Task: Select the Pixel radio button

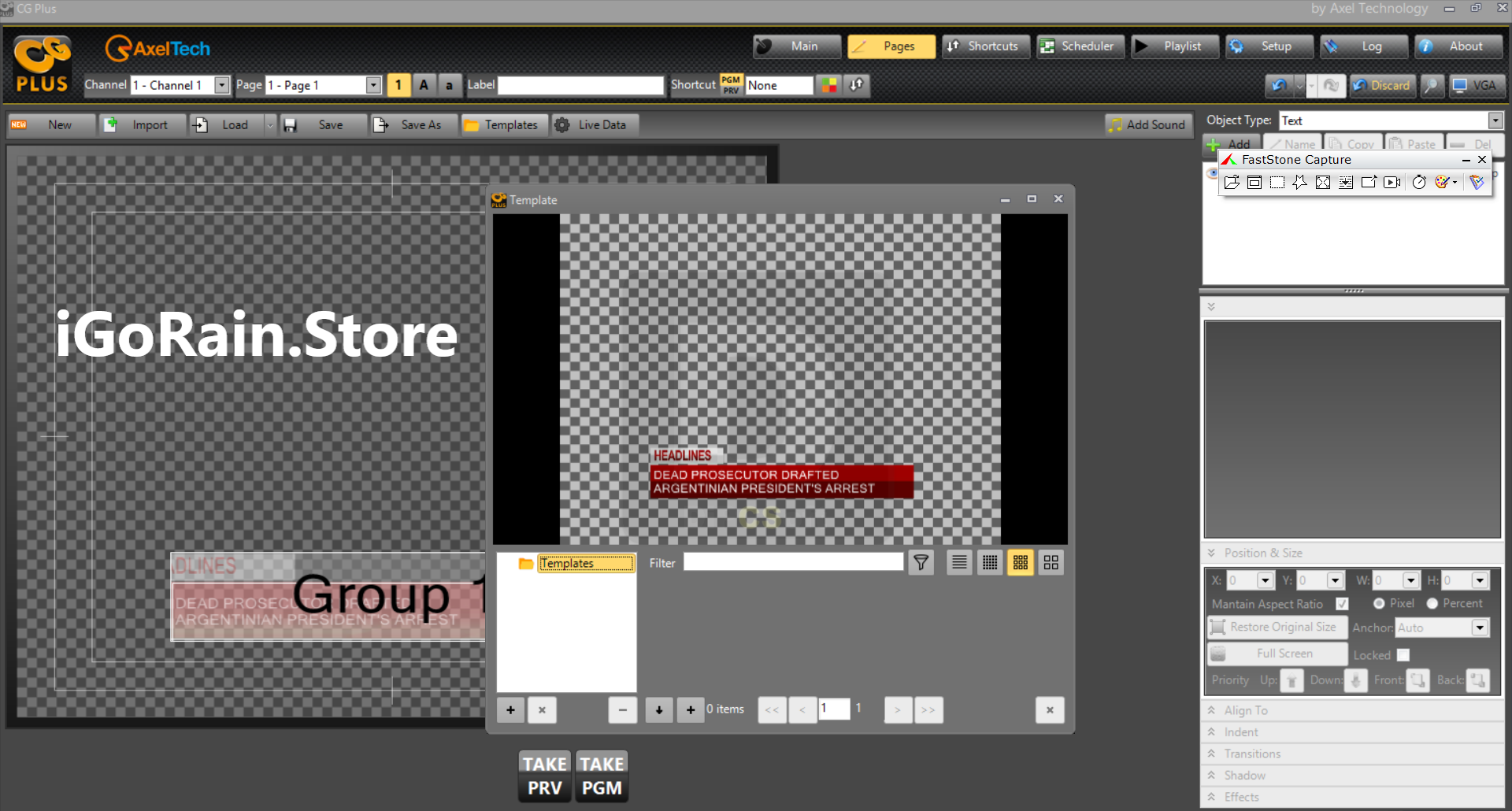Action: (1379, 603)
